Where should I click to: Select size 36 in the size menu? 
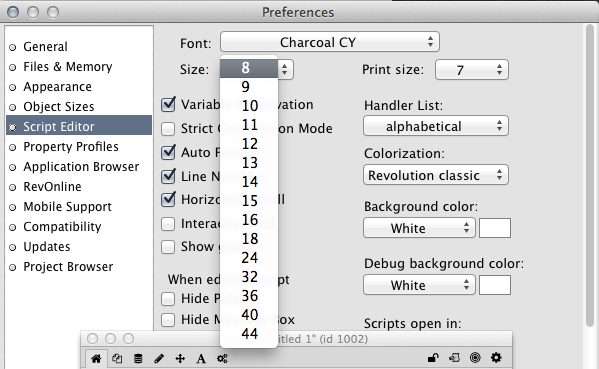[249, 296]
